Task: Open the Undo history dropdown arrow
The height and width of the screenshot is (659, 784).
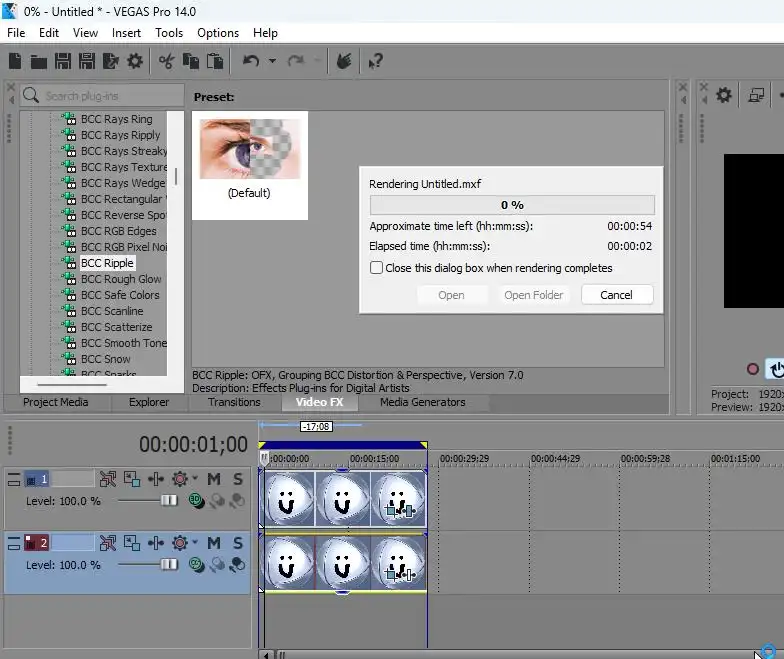Action: coord(272,61)
